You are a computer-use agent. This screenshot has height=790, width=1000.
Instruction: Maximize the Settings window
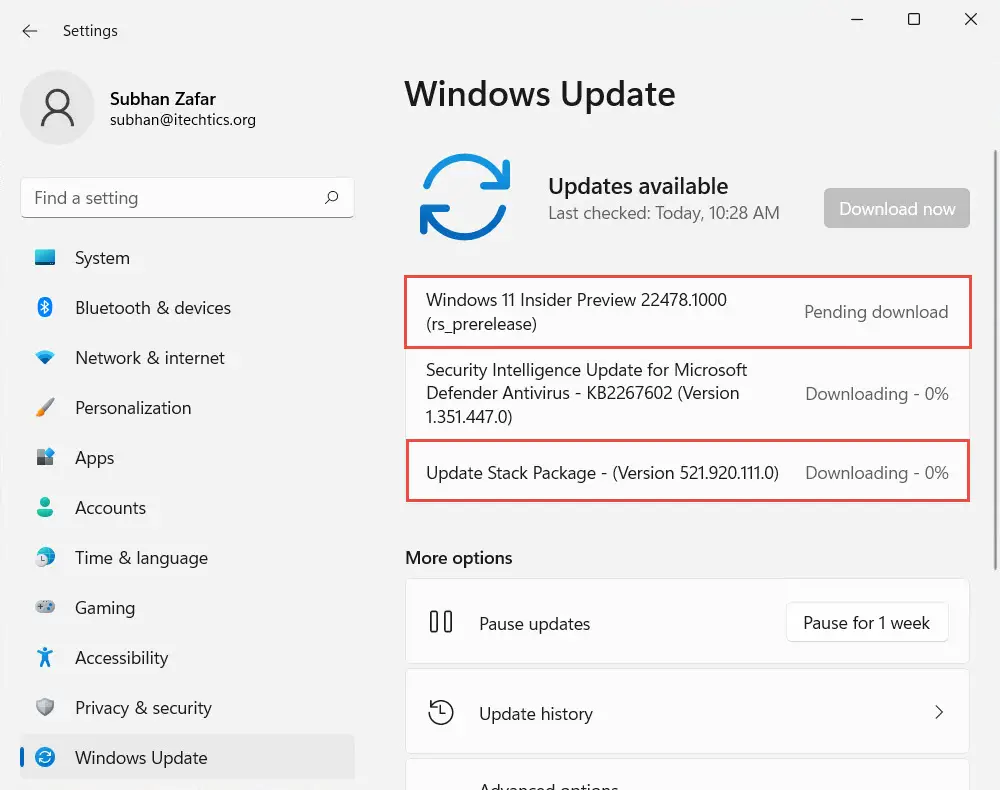(x=914, y=19)
